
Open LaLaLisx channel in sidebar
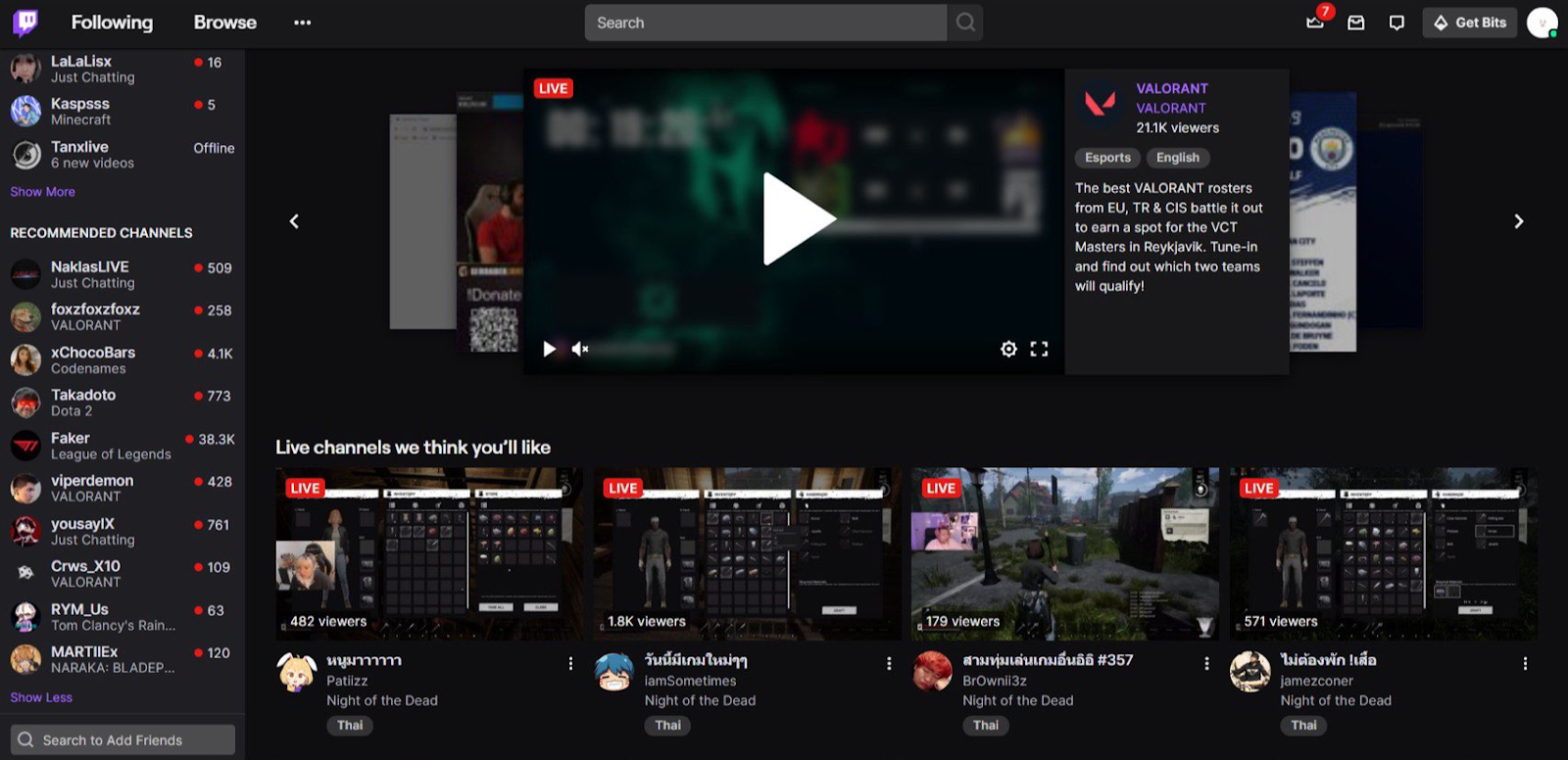point(122,69)
